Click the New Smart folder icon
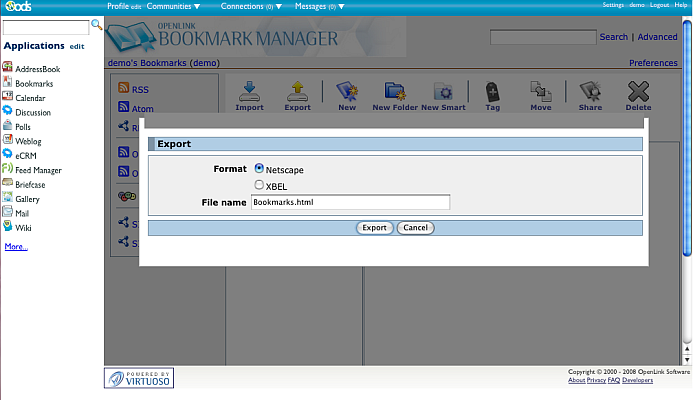Image resolution: width=700 pixels, height=400 pixels. click(x=443, y=91)
